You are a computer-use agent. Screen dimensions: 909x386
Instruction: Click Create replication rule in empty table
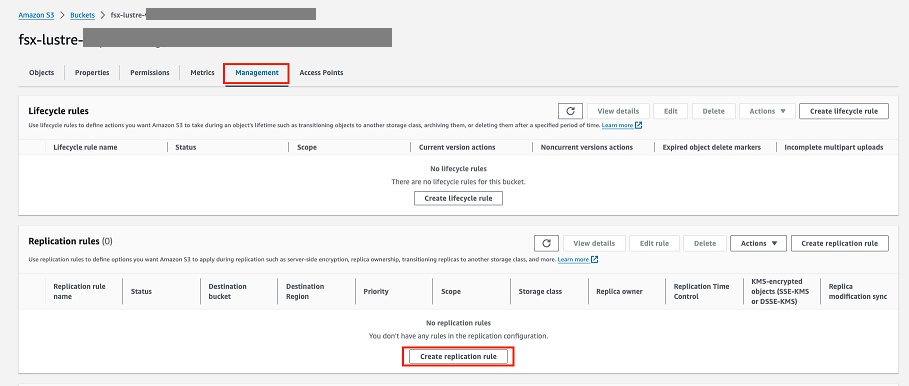pyautogui.click(x=458, y=356)
